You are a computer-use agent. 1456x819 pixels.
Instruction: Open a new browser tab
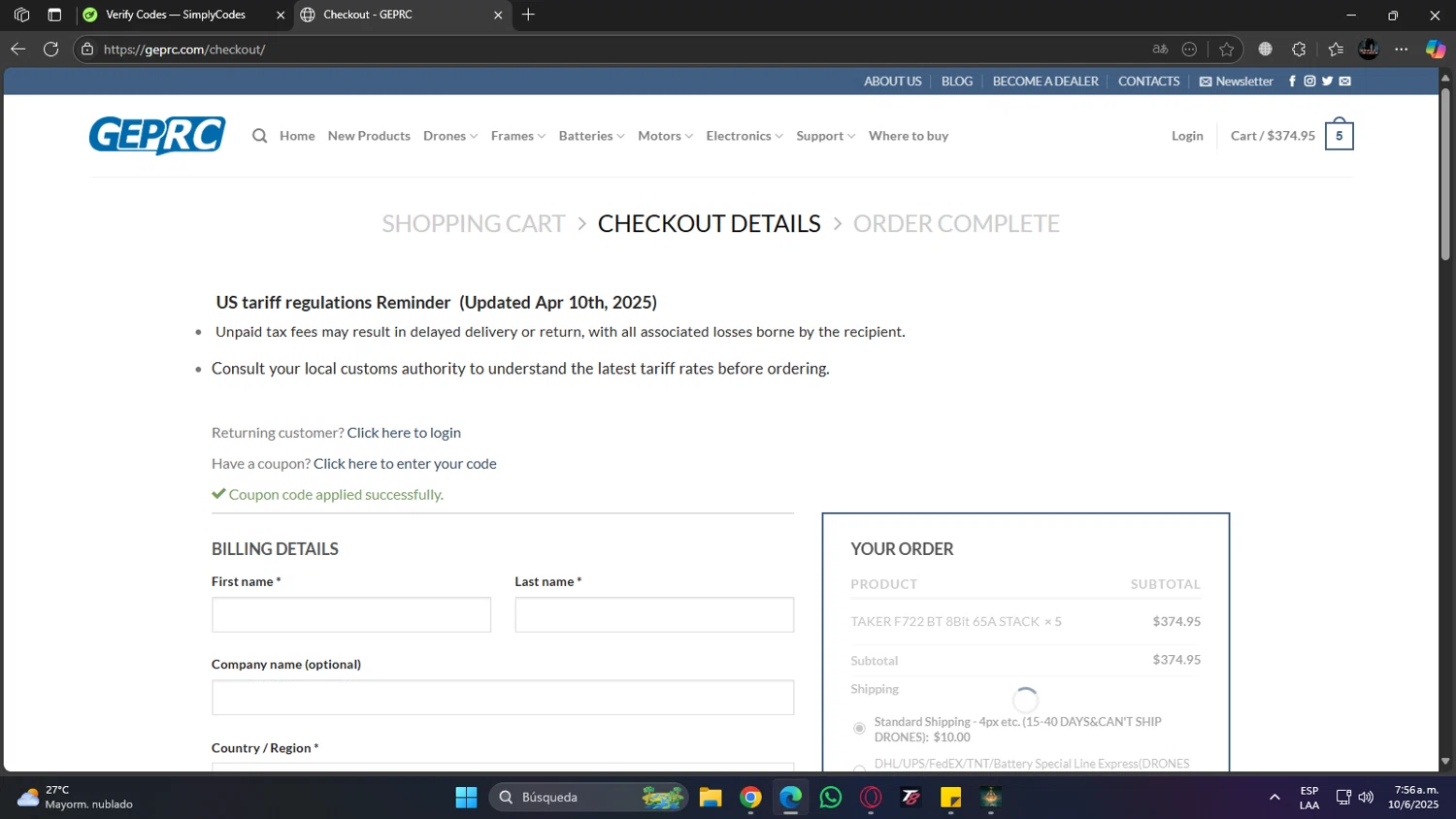tap(528, 15)
